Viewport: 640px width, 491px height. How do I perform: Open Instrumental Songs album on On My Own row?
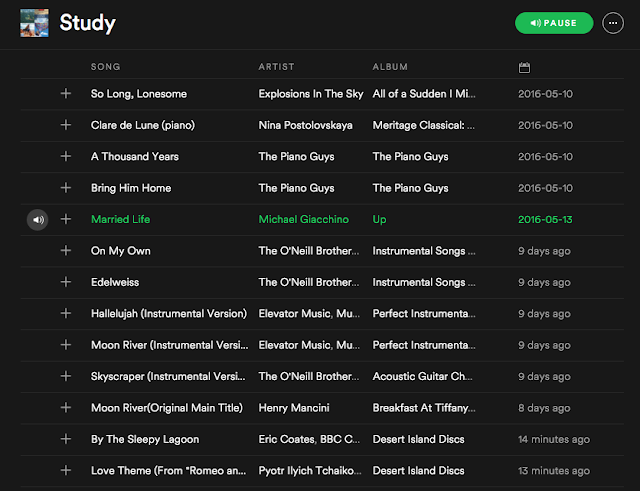424,251
